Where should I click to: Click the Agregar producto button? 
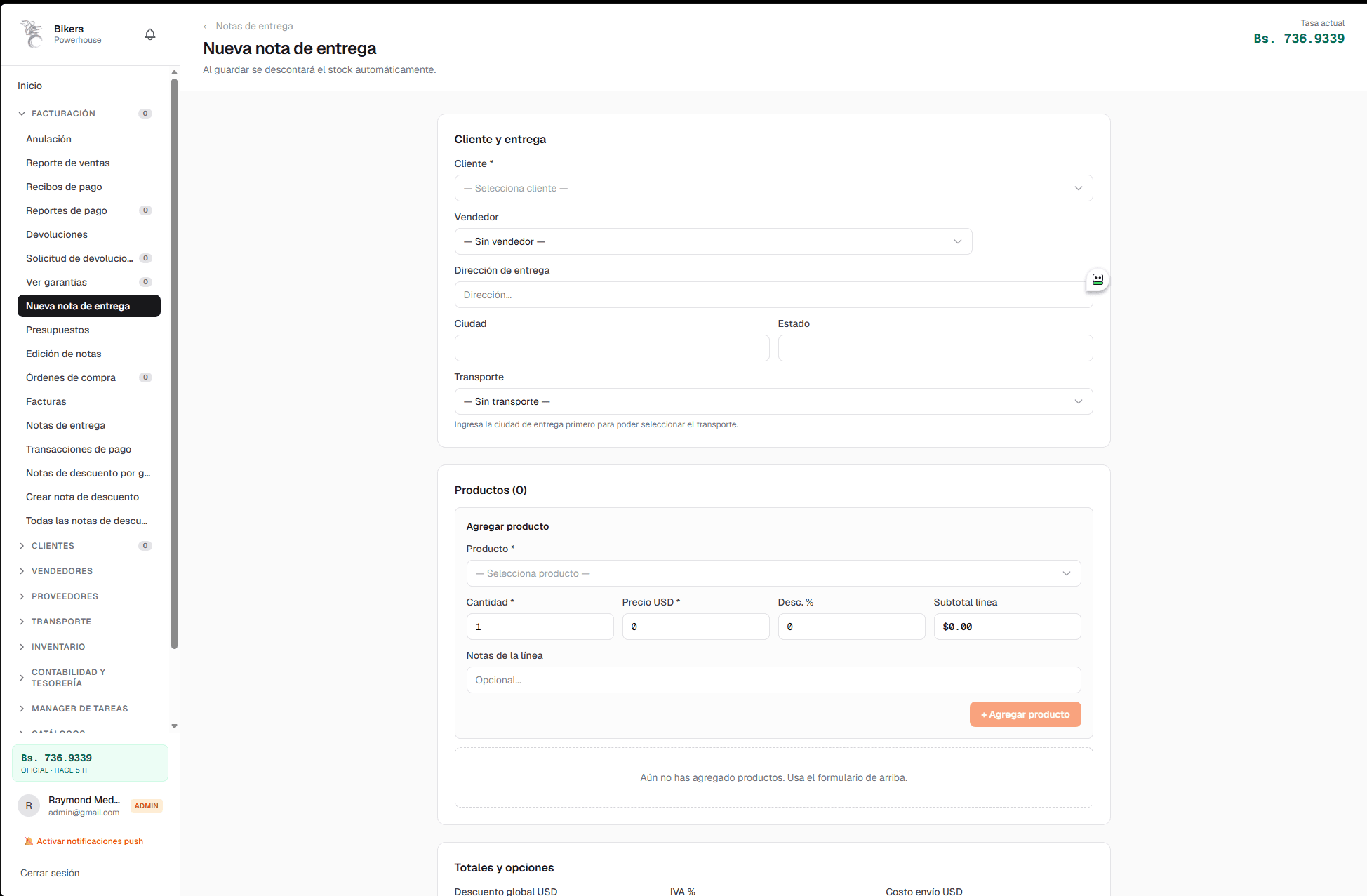[1025, 714]
